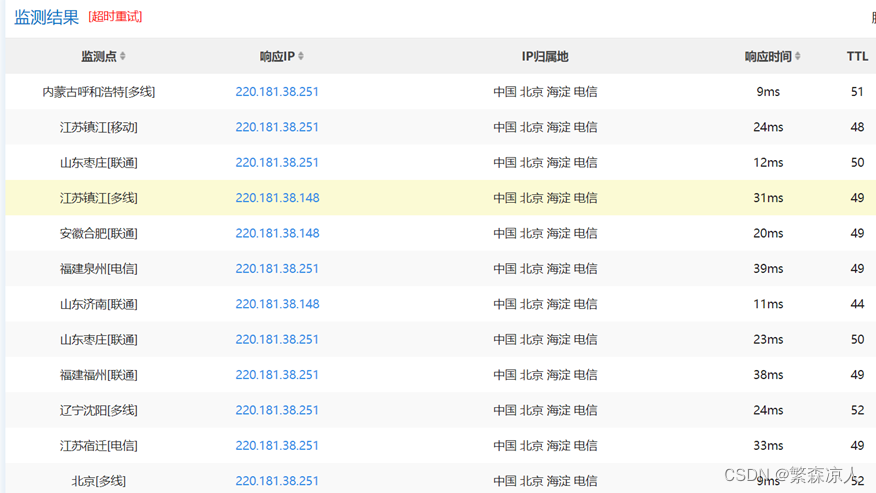The width and height of the screenshot is (876, 493).
Task: Click TTL value 51
Action: pyautogui.click(x=857, y=92)
